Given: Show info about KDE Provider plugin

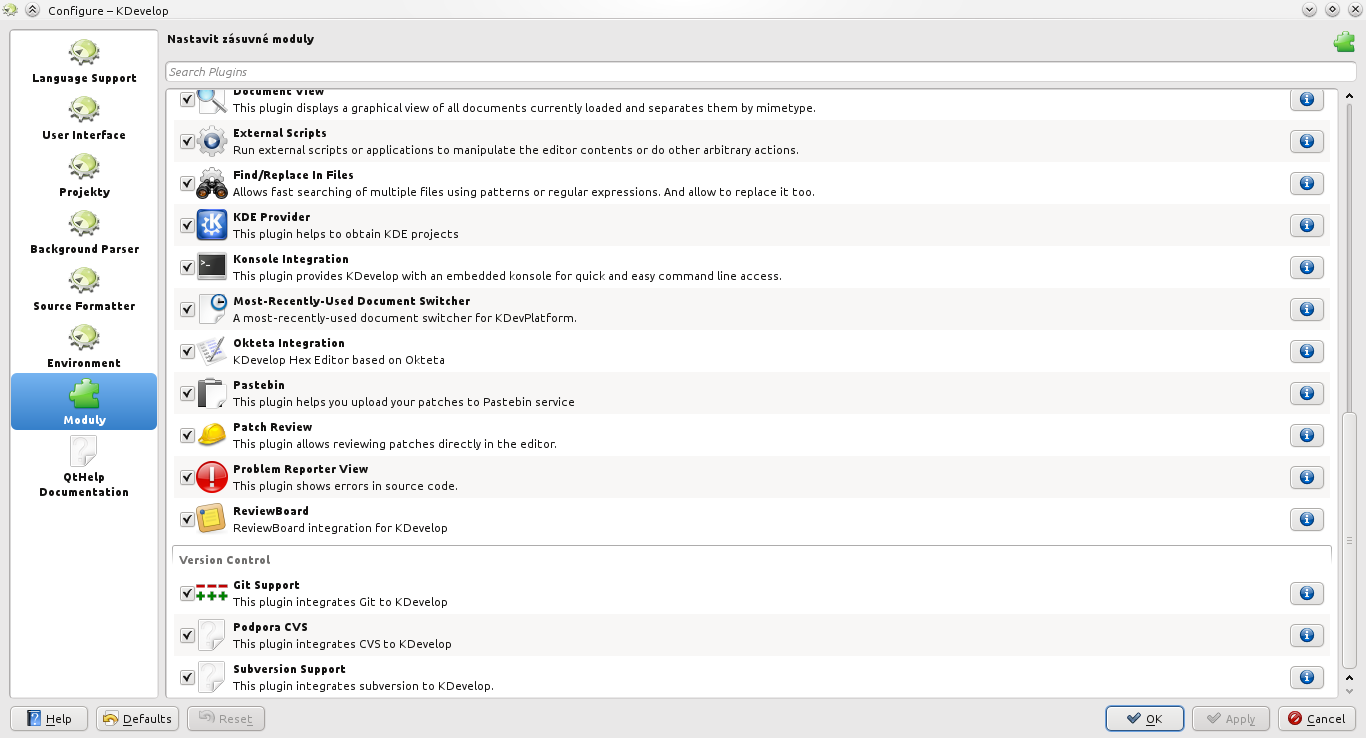Looking at the screenshot, I should point(1306,225).
